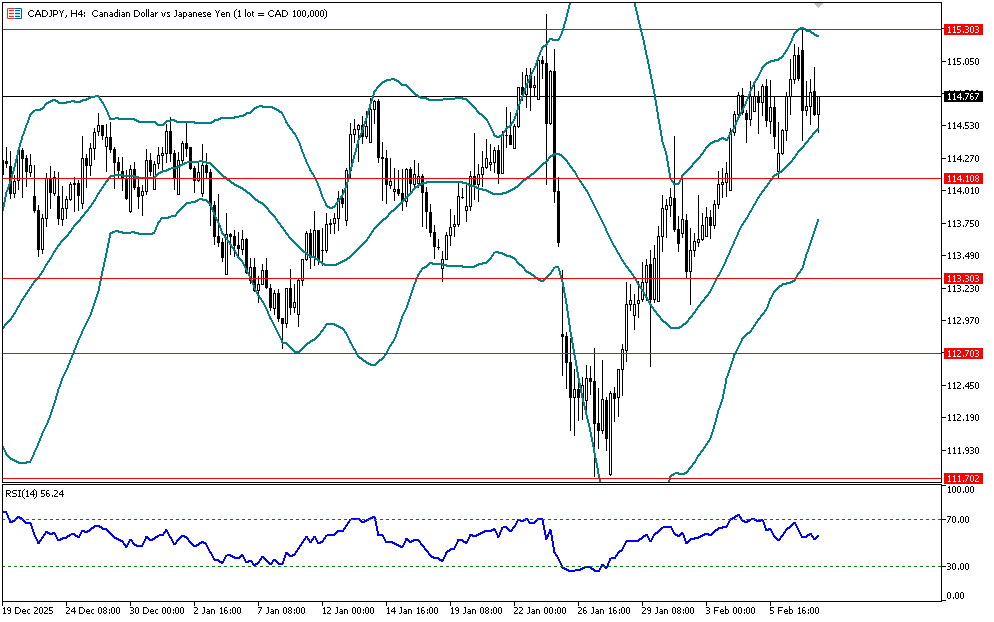The height and width of the screenshot is (622, 994).
Task: Click the RSI 70.00 level on scale
Action: click(960, 520)
